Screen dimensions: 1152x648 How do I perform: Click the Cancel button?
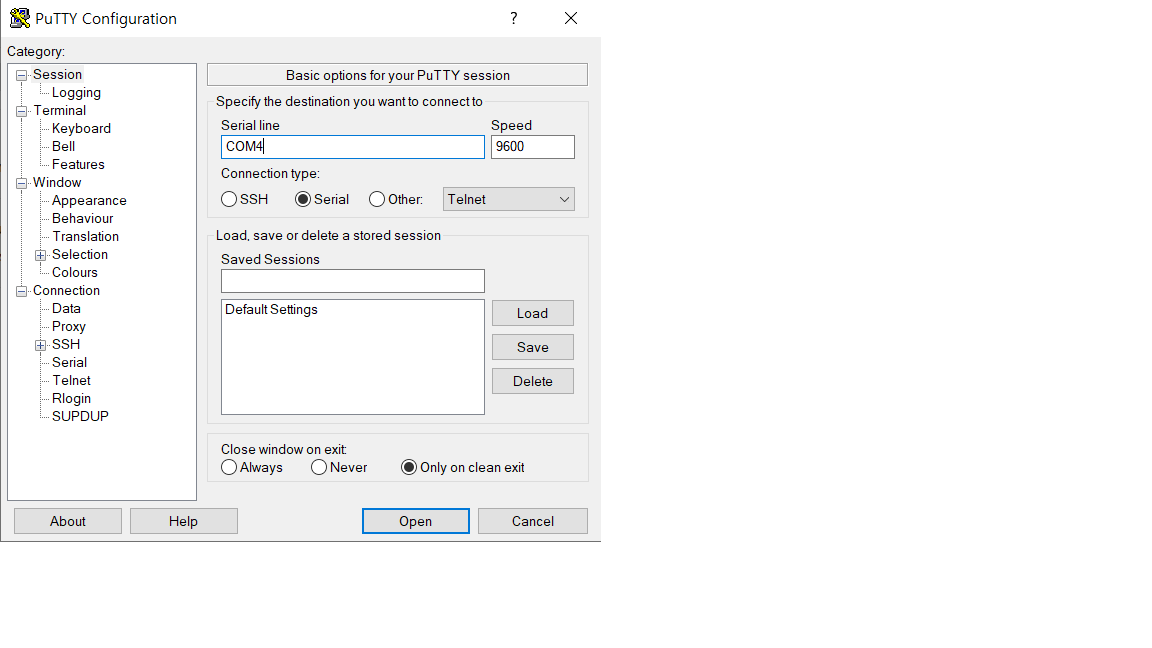[x=533, y=521]
